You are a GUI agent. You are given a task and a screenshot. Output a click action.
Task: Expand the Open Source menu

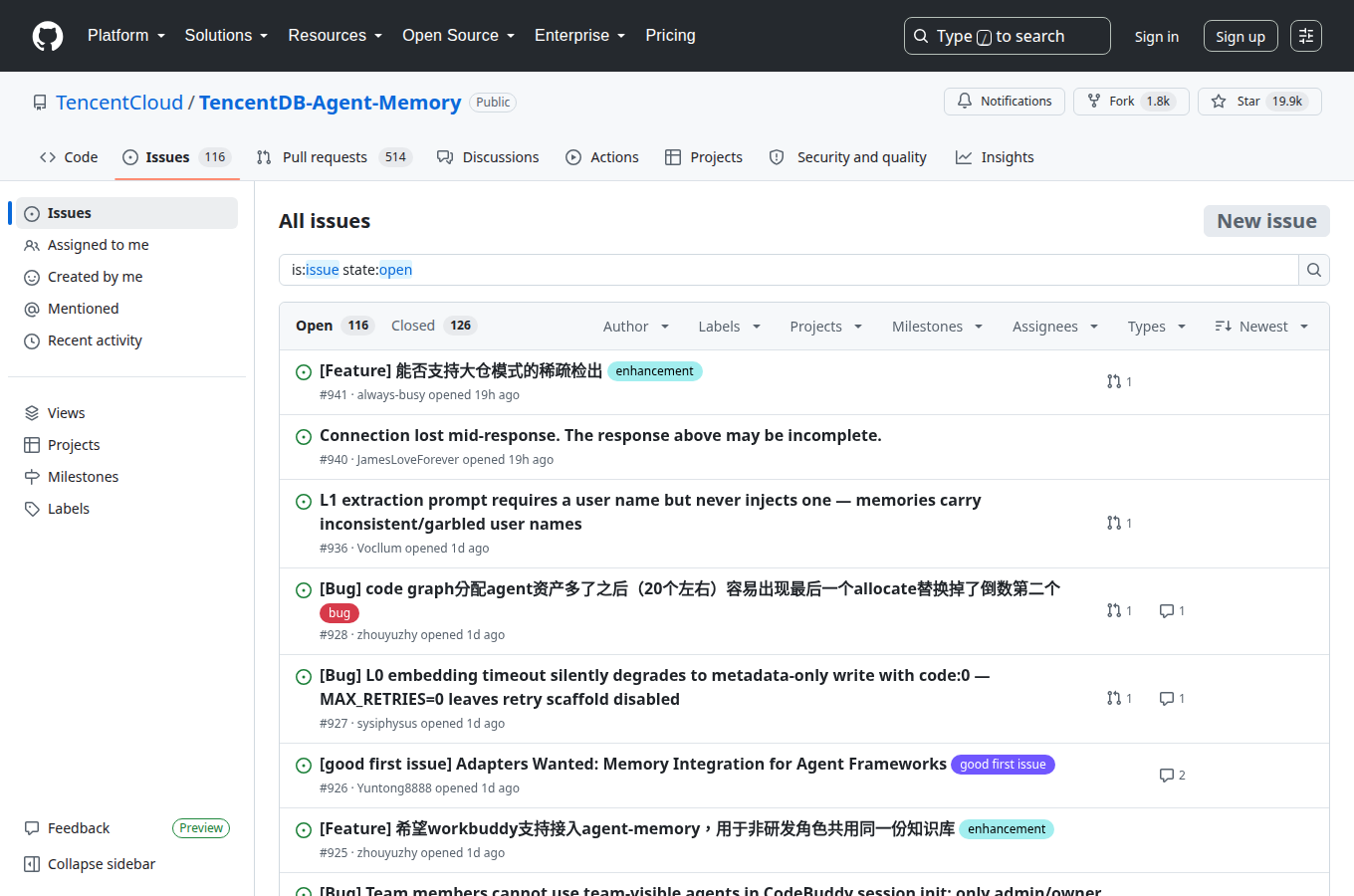pos(458,35)
